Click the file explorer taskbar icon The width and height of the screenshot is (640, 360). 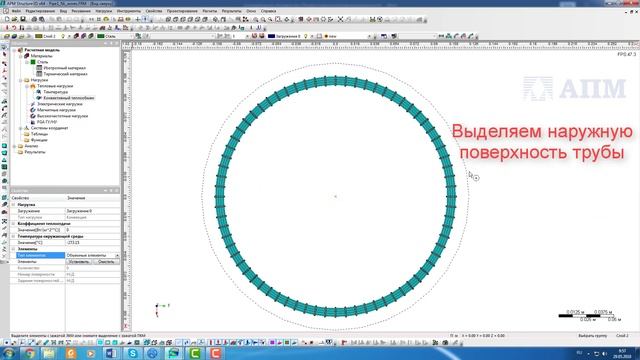(49, 353)
